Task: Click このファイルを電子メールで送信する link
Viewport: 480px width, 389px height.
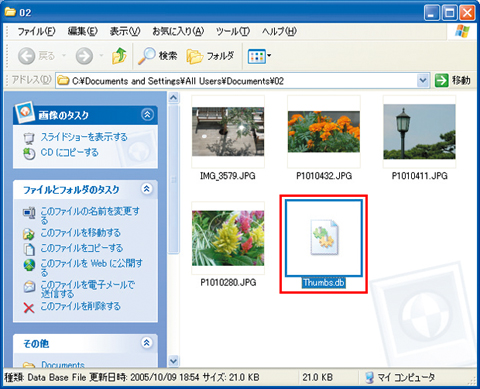Action: click(88, 289)
